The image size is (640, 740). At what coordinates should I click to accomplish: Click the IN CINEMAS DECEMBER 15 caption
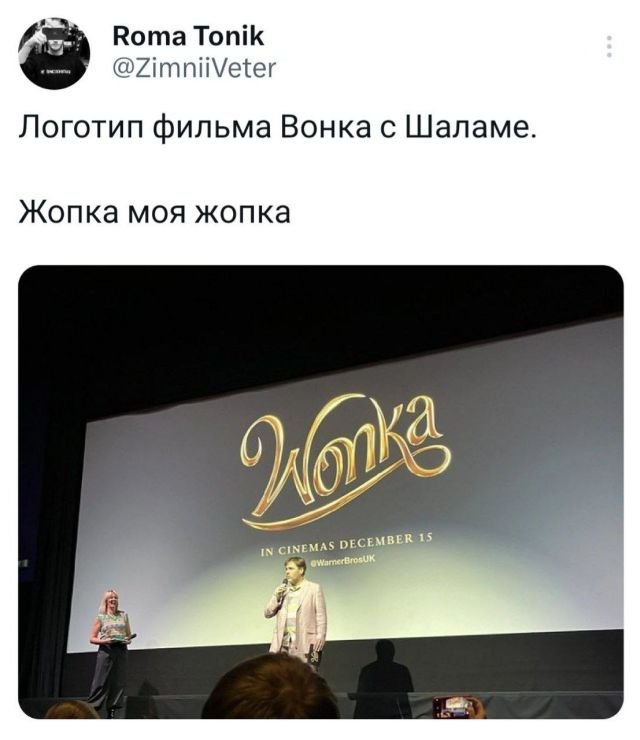(346, 546)
